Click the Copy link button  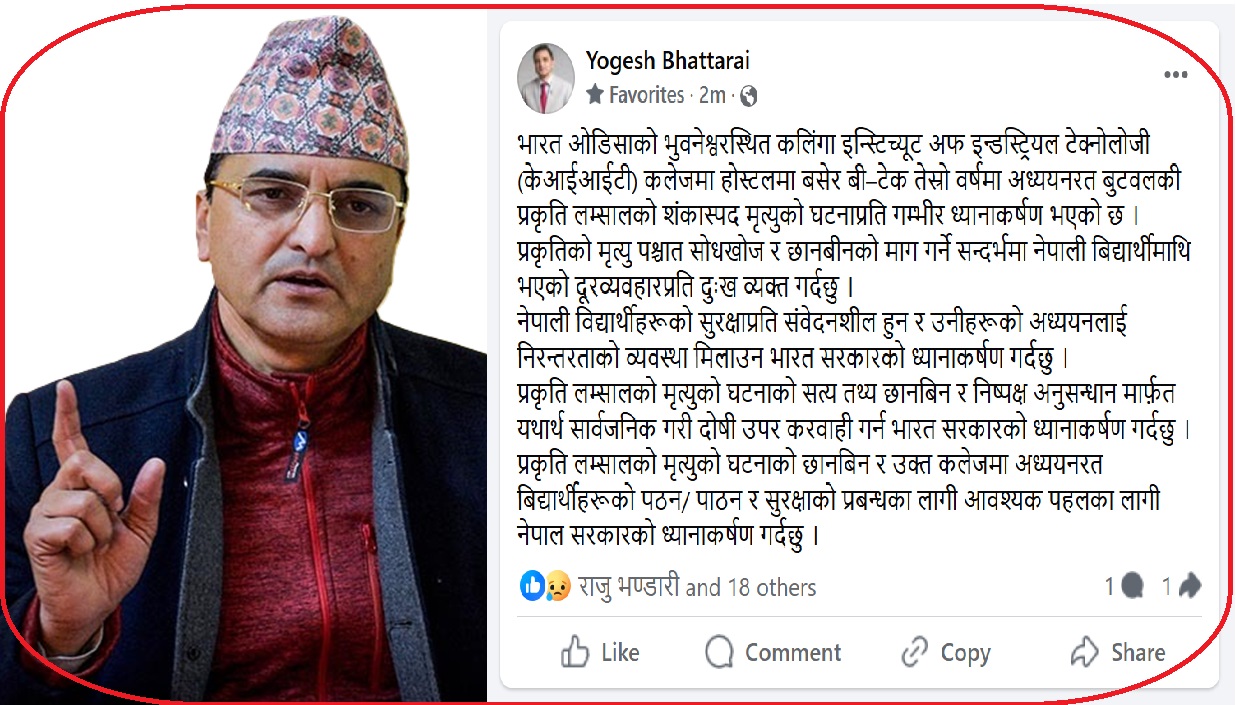click(x=945, y=653)
